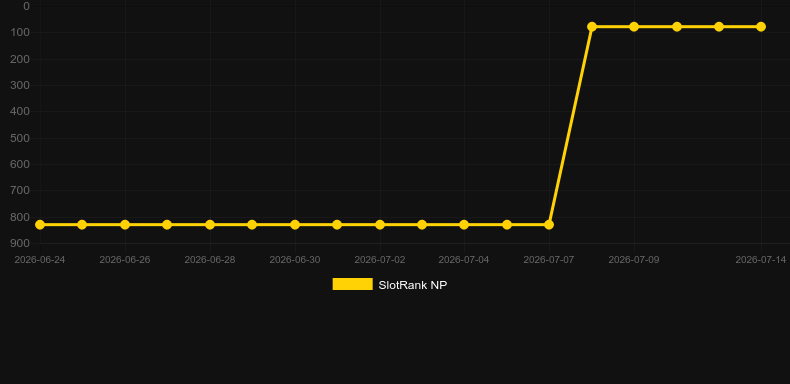
Task: Click the 800 y-axis label
Action: point(20,217)
